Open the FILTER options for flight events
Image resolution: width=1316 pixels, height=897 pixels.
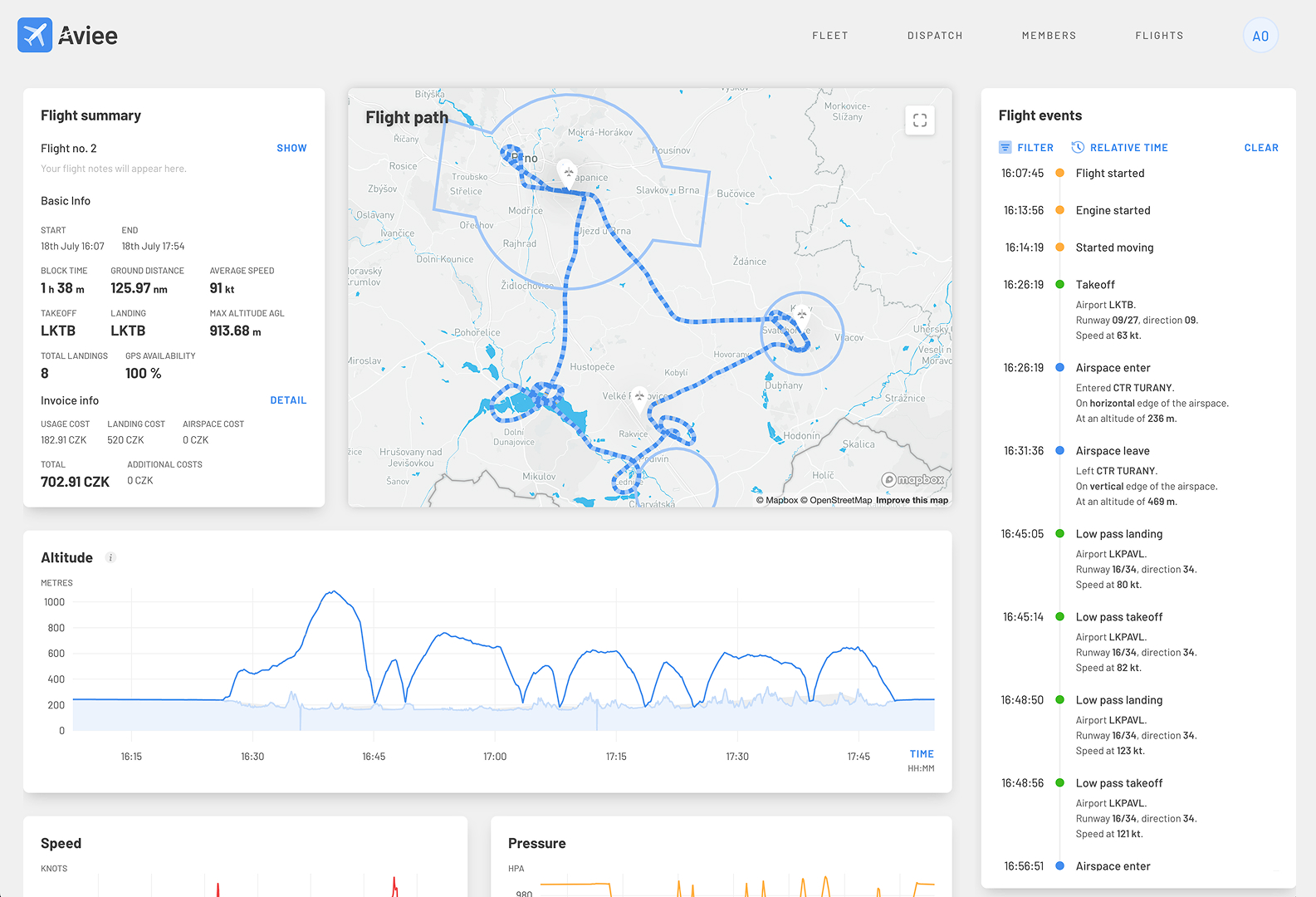[x=1035, y=148]
